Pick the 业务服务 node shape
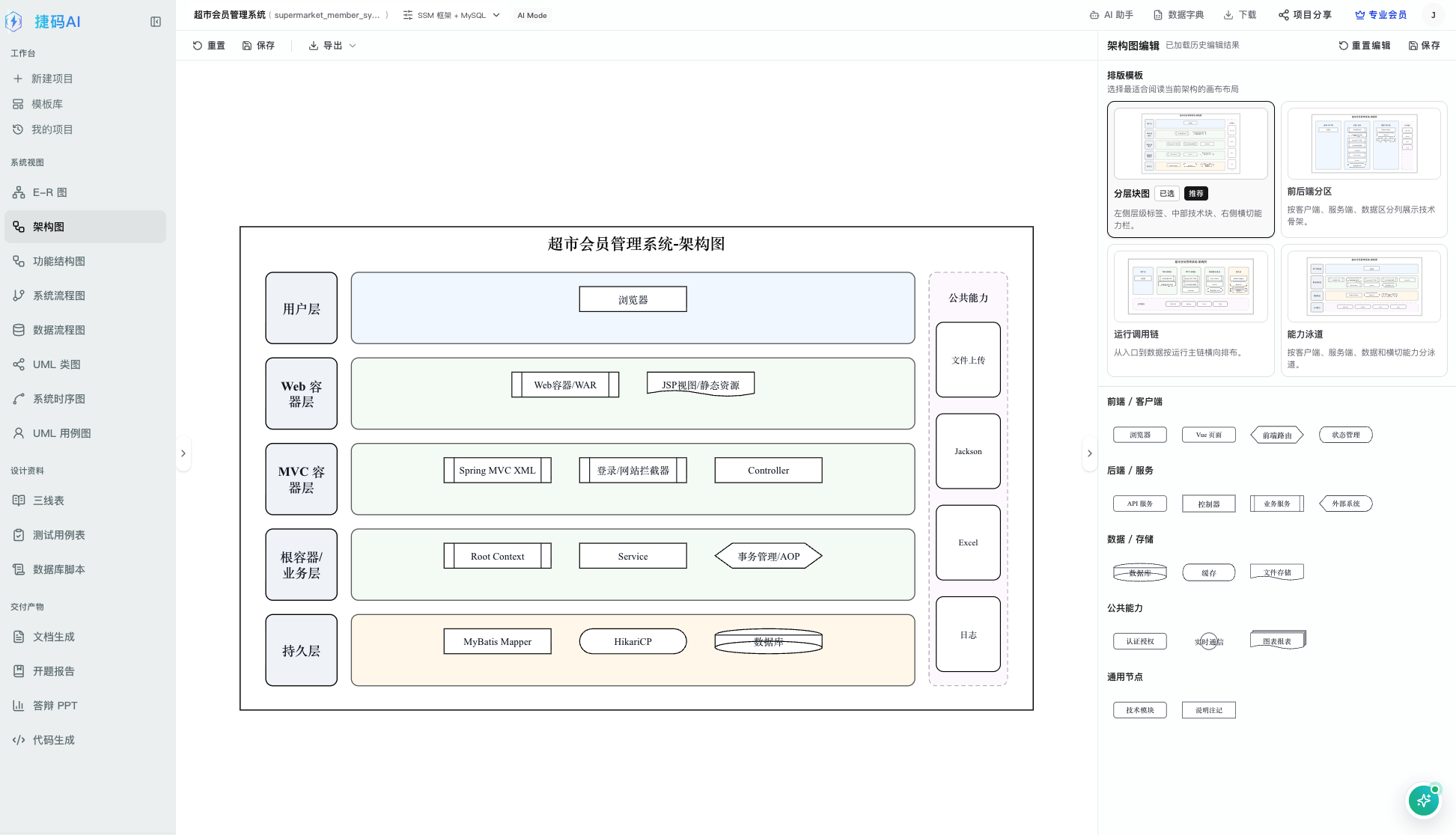Viewport: 1456px width, 835px height. [x=1277, y=504]
